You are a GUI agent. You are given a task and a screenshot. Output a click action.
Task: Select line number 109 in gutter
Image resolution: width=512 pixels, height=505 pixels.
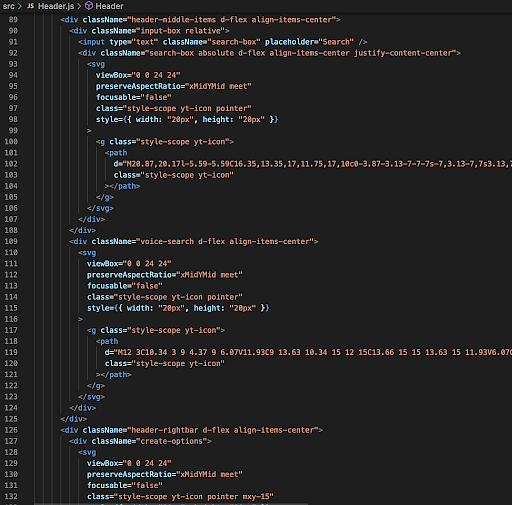(x=11, y=241)
